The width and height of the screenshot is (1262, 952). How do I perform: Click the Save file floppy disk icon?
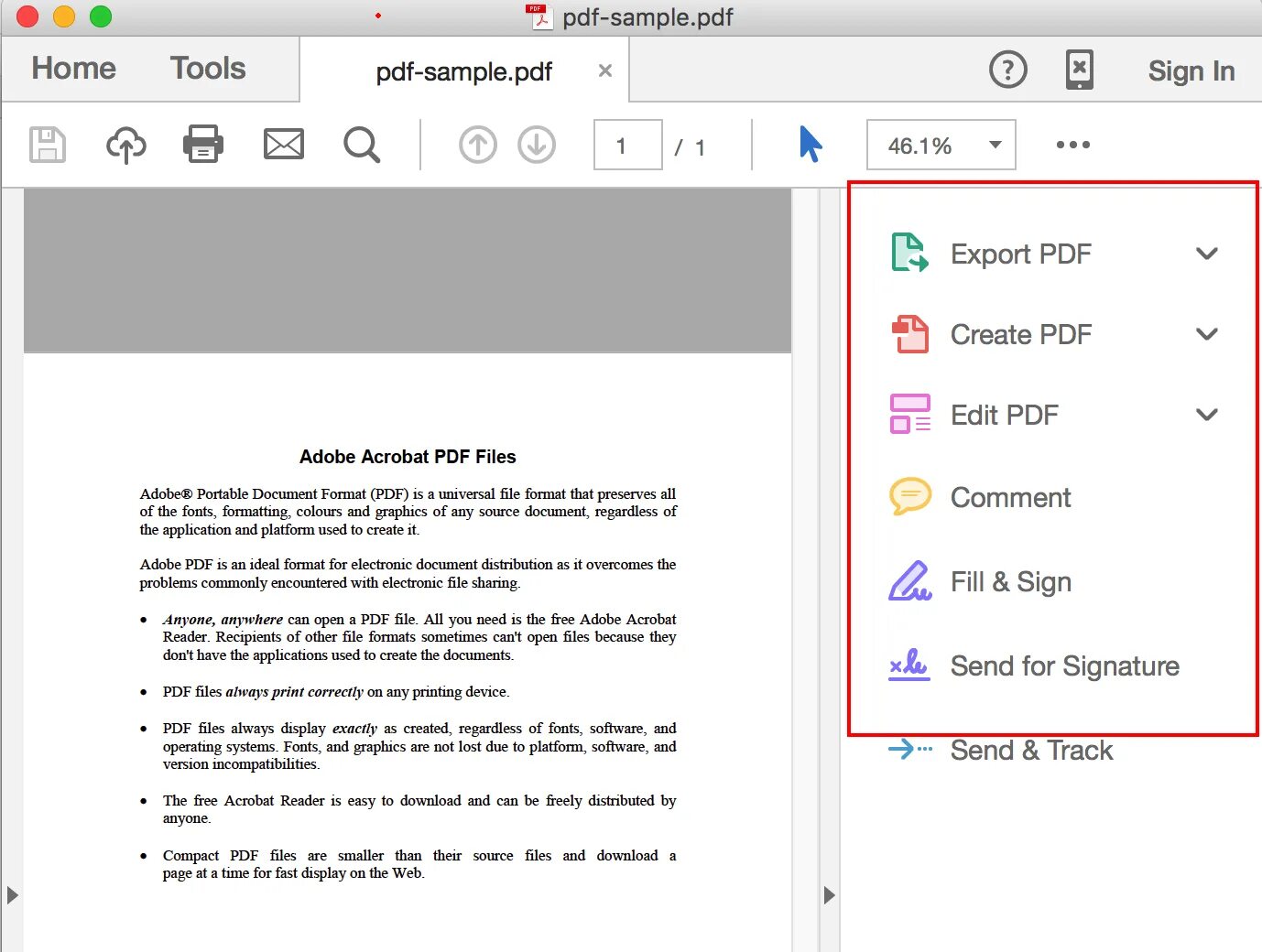tap(48, 145)
